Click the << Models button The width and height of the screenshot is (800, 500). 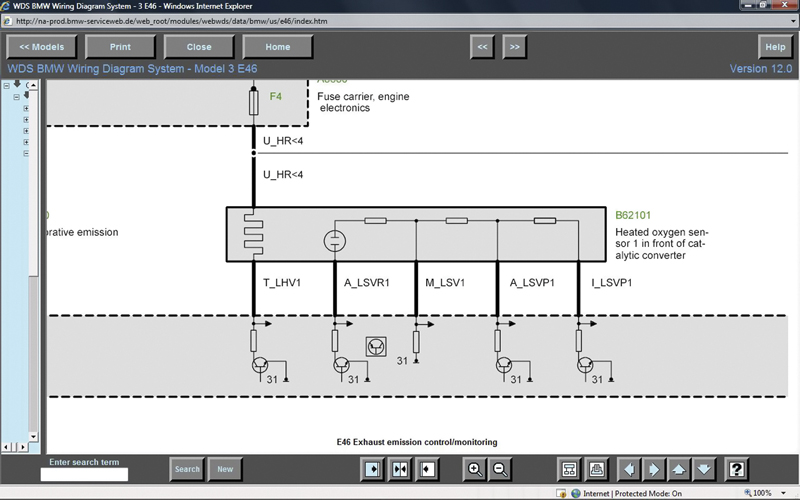(x=42, y=47)
